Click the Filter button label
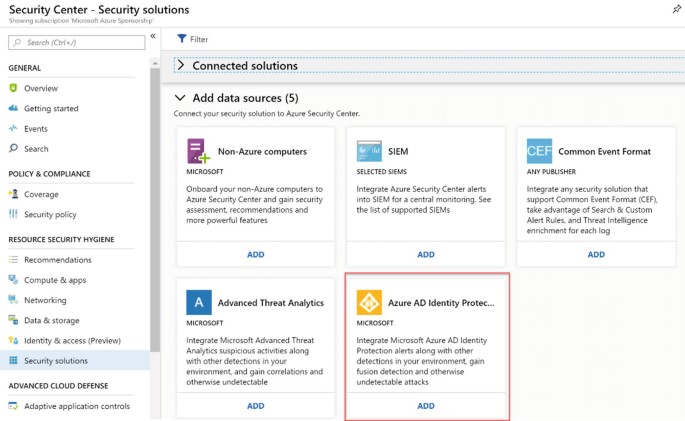685x421 pixels. click(x=199, y=39)
